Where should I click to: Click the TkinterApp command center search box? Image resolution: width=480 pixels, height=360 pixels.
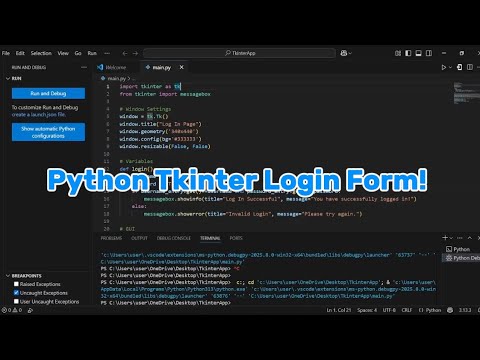coord(239,53)
